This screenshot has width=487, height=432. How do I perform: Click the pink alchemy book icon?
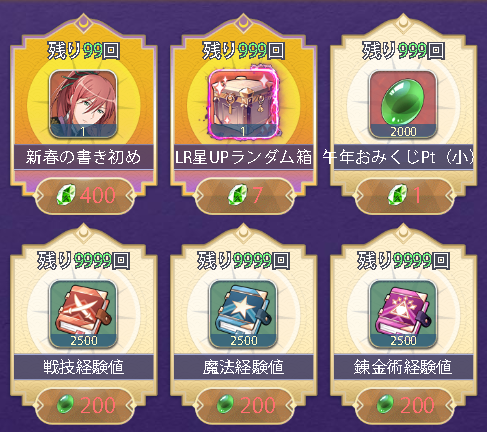[403, 314]
